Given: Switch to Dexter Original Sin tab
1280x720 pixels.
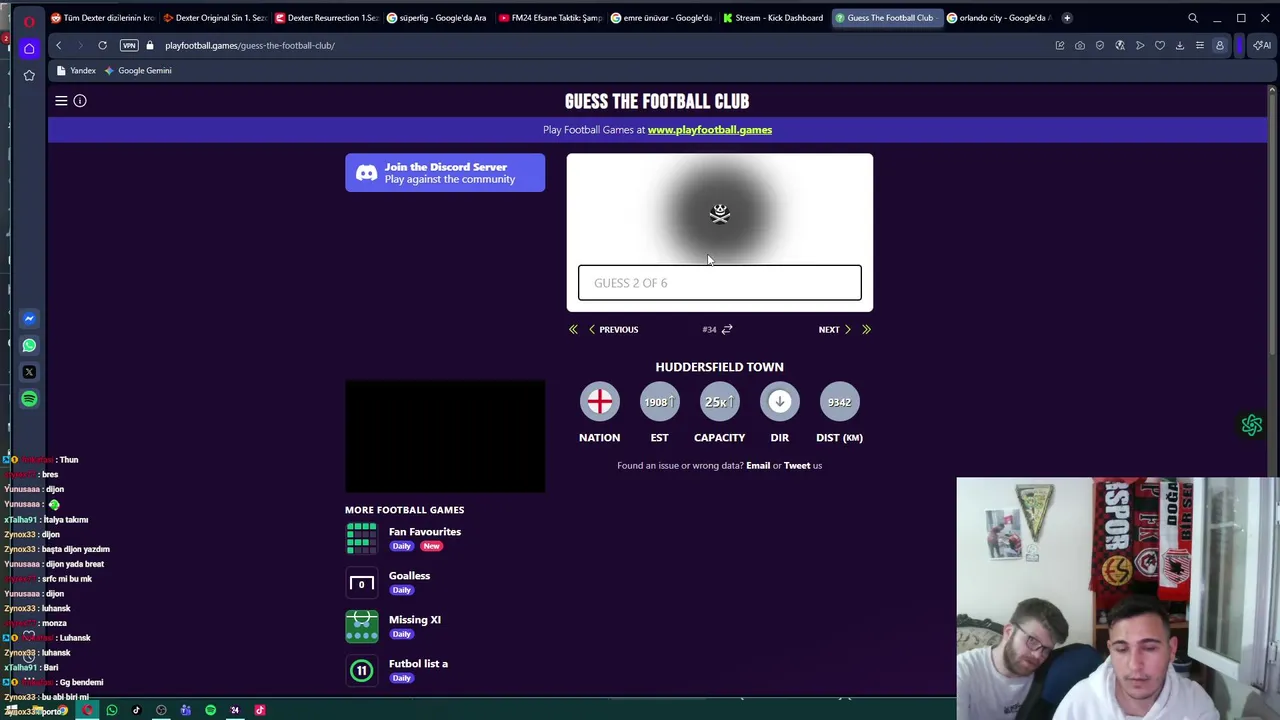Looking at the screenshot, I should 214,18.
